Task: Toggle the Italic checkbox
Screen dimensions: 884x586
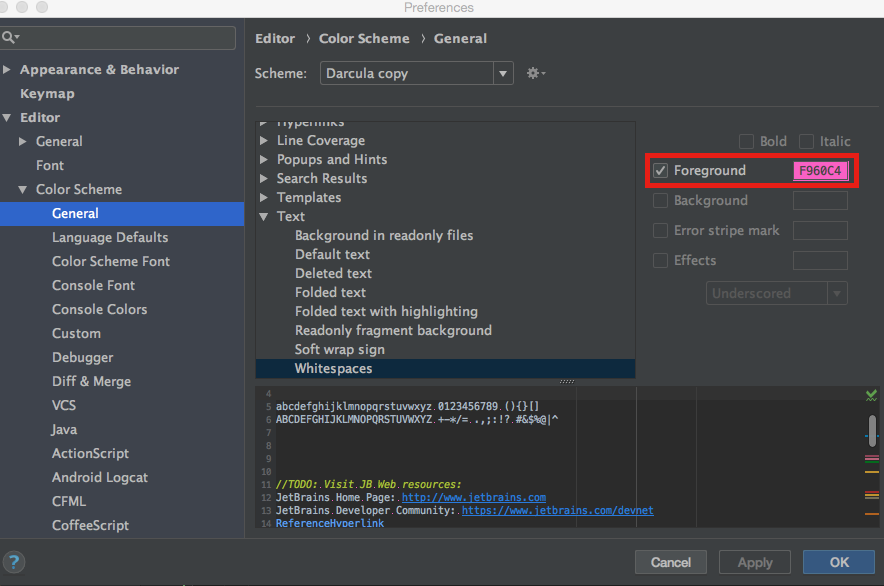Action: (807, 141)
